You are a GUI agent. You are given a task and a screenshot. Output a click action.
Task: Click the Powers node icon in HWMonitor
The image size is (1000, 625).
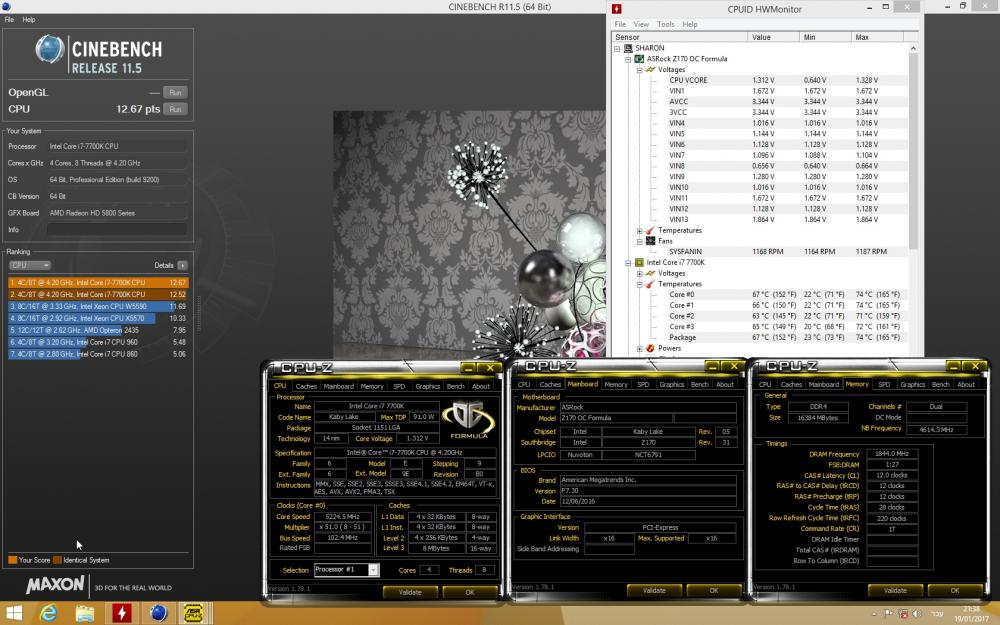pos(651,348)
